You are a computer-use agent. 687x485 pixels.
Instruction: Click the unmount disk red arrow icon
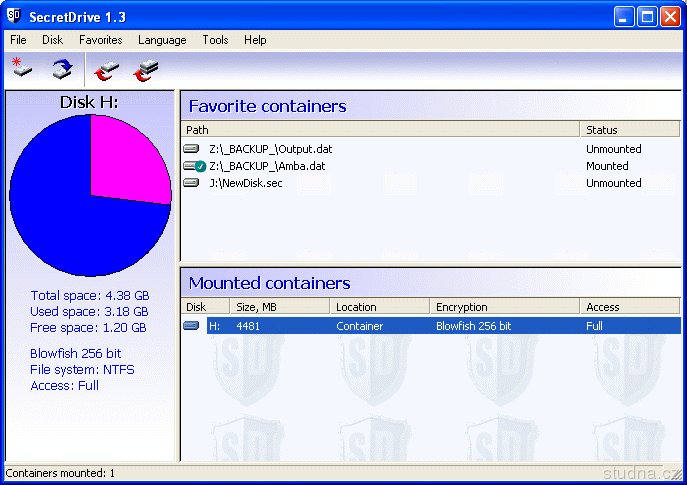click(107, 69)
